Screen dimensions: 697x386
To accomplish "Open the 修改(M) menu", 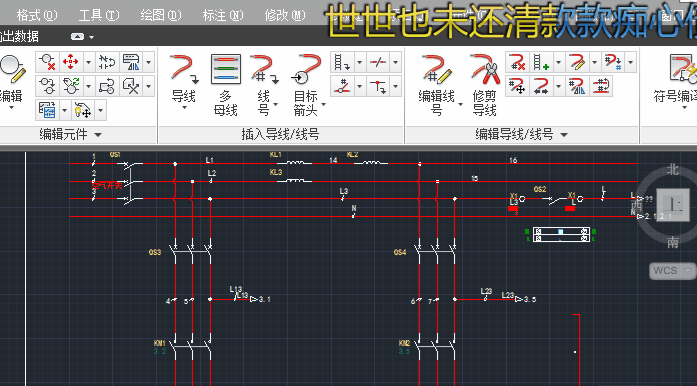I will point(285,16).
